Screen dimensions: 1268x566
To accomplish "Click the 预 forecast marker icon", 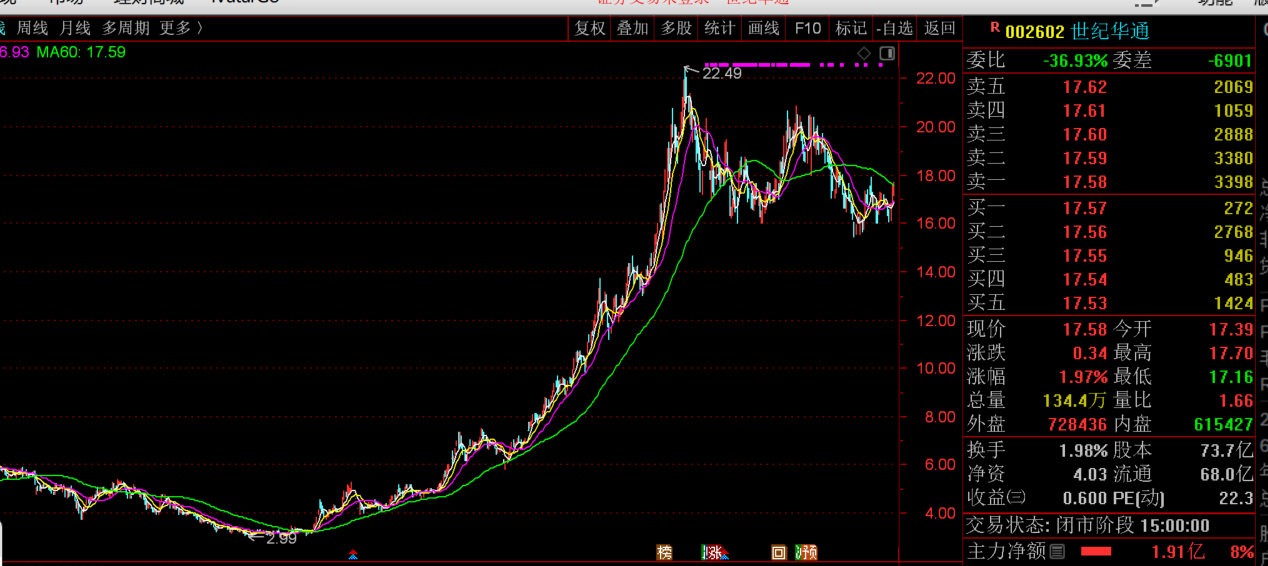I will point(808,552).
